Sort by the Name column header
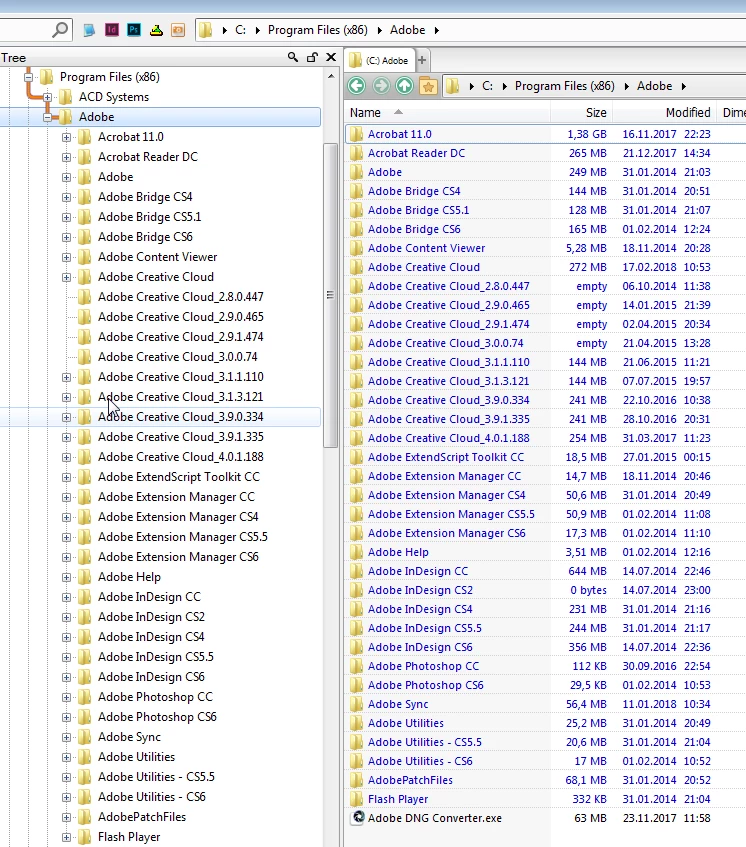Image resolution: width=746 pixels, height=847 pixels. pos(447,112)
